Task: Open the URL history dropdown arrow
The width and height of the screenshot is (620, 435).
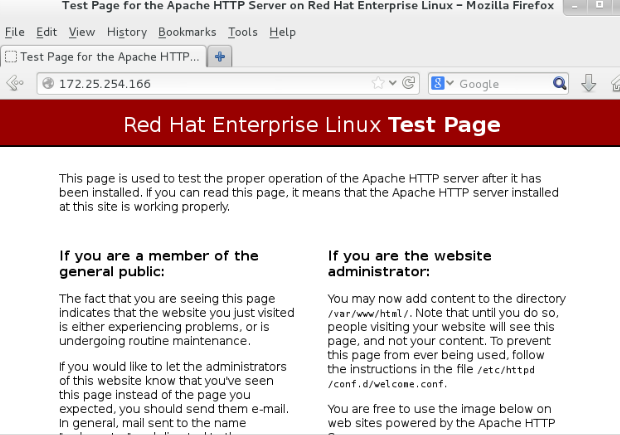Action: [x=393, y=83]
